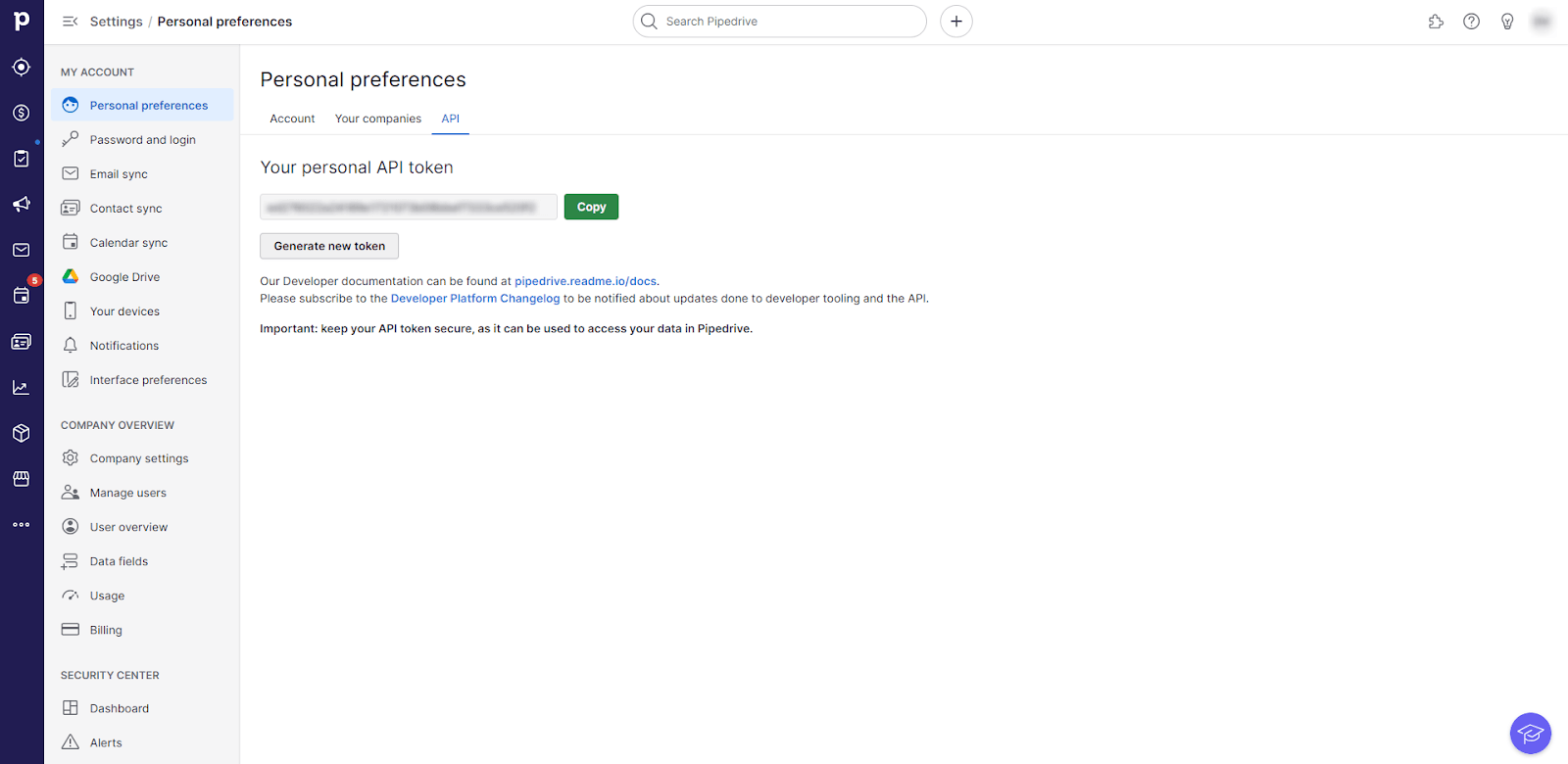Screen dimensions: 1568x764
Task: Open Contacts card icon in left rail
Action: tap(22, 342)
